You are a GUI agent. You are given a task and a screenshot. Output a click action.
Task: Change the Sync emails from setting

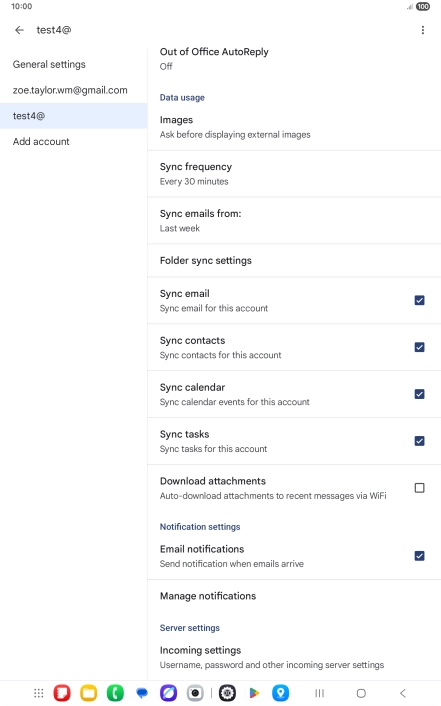[294, 221]
